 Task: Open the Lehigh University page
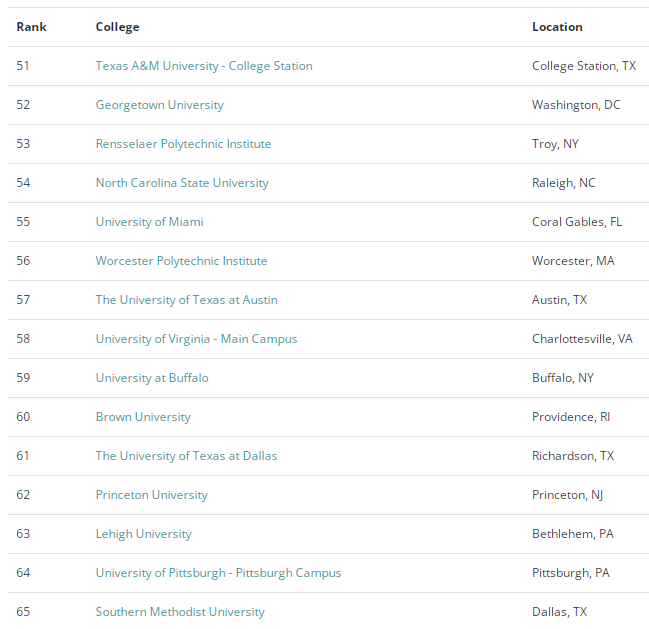[143, 534]
